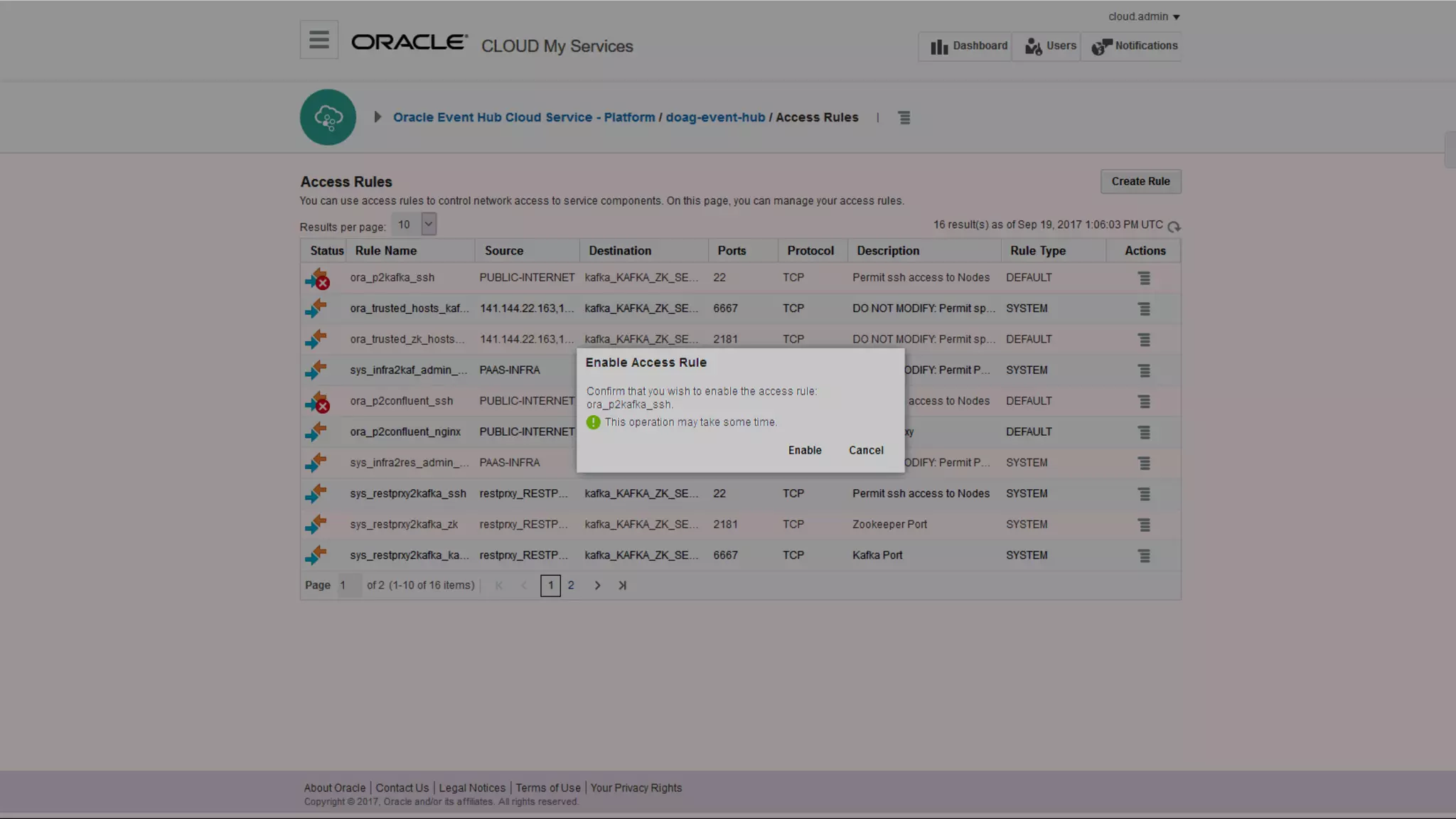The width and height of the screenshot is (1456, 819).
Task: Open actions menu for ora_p2confluent_nginx rule
Action: point(1144,432)
